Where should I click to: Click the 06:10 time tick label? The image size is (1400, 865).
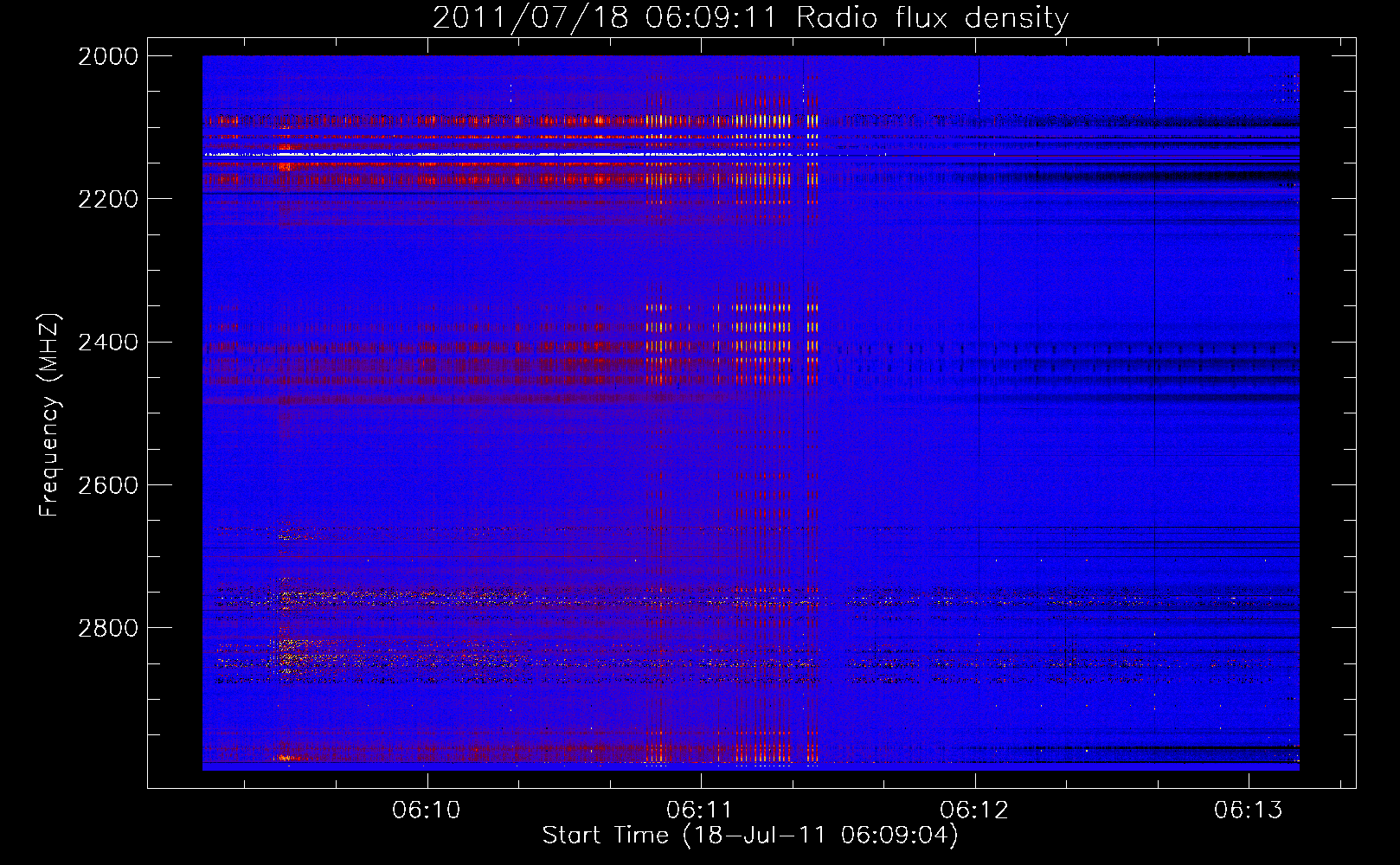pos(427,811)
